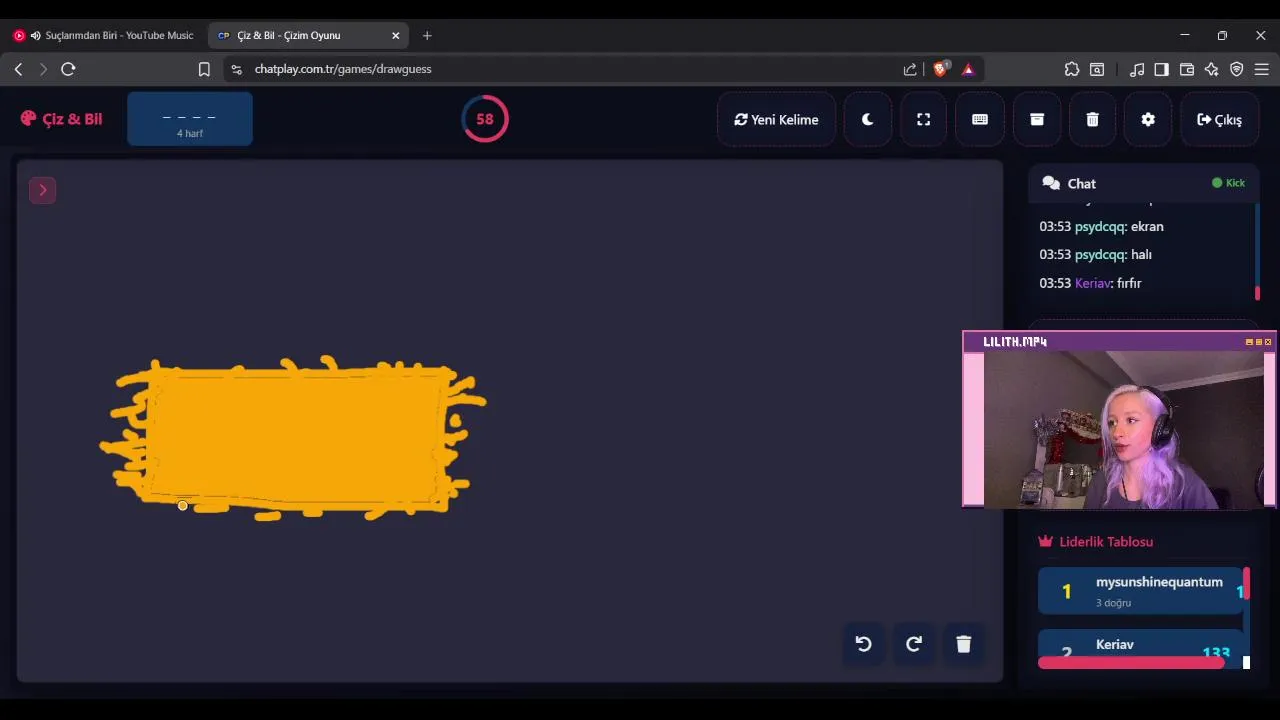Click the Çiz & Bil logo
1280x720 pixels.
click(x=61, y=119)
